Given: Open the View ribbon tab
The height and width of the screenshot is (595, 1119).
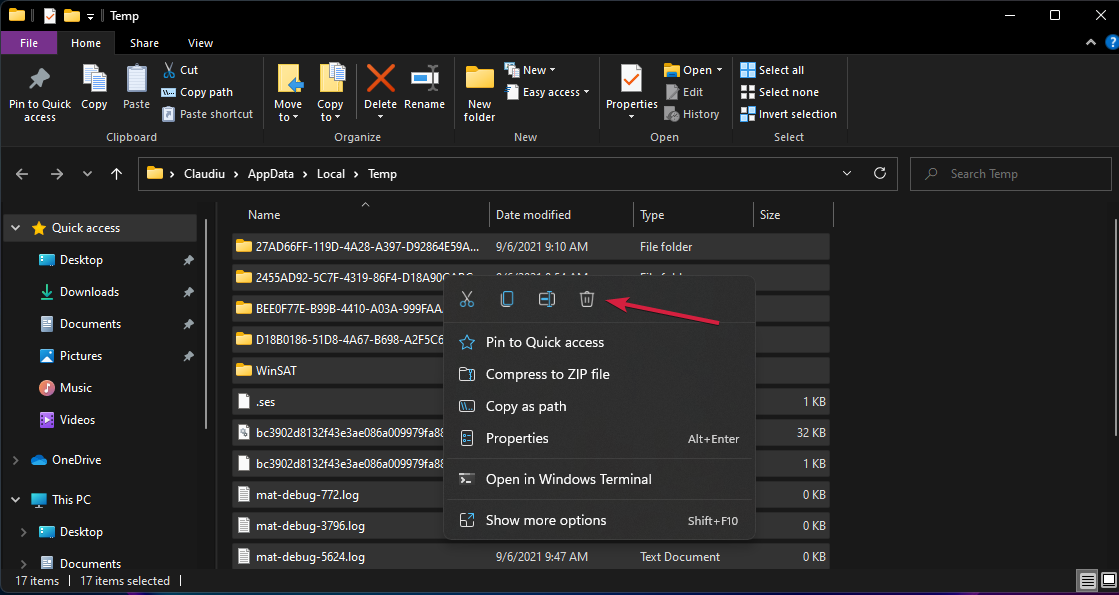Looking at the screenshot, I should click(200, 43).
